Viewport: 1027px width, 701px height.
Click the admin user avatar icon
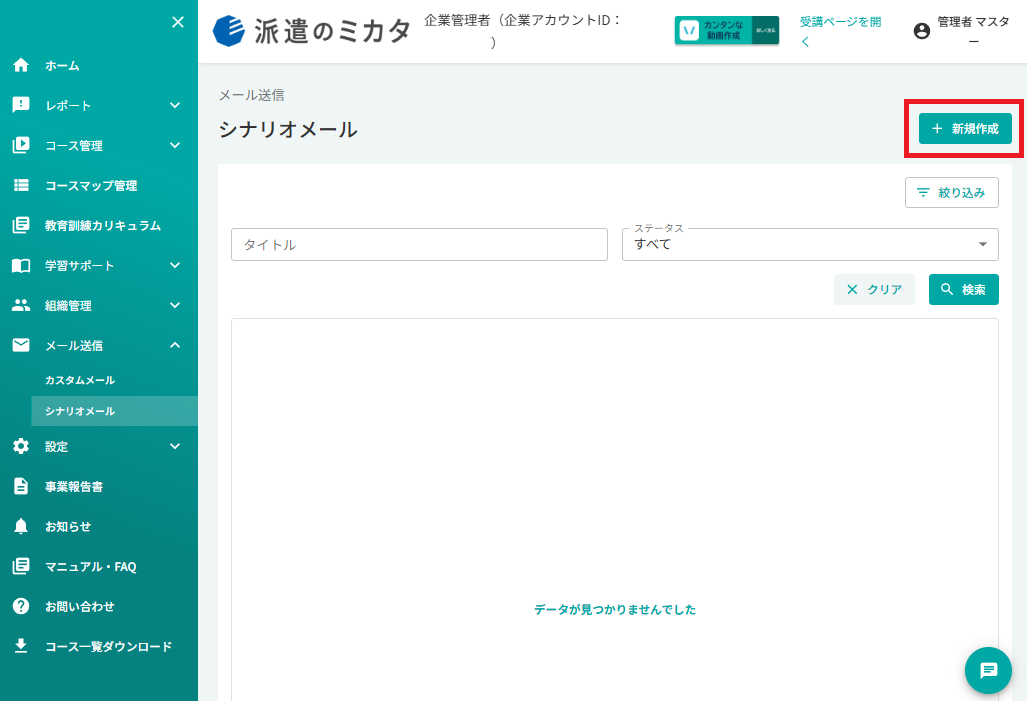pos(922,31)
